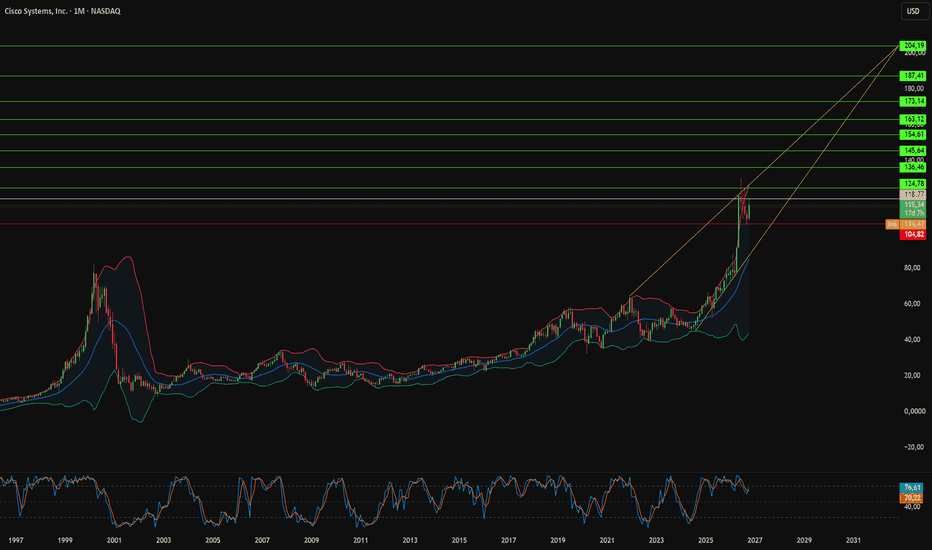Click the 17d 7h countdown label
932x550 pixels.
[913, 213]
